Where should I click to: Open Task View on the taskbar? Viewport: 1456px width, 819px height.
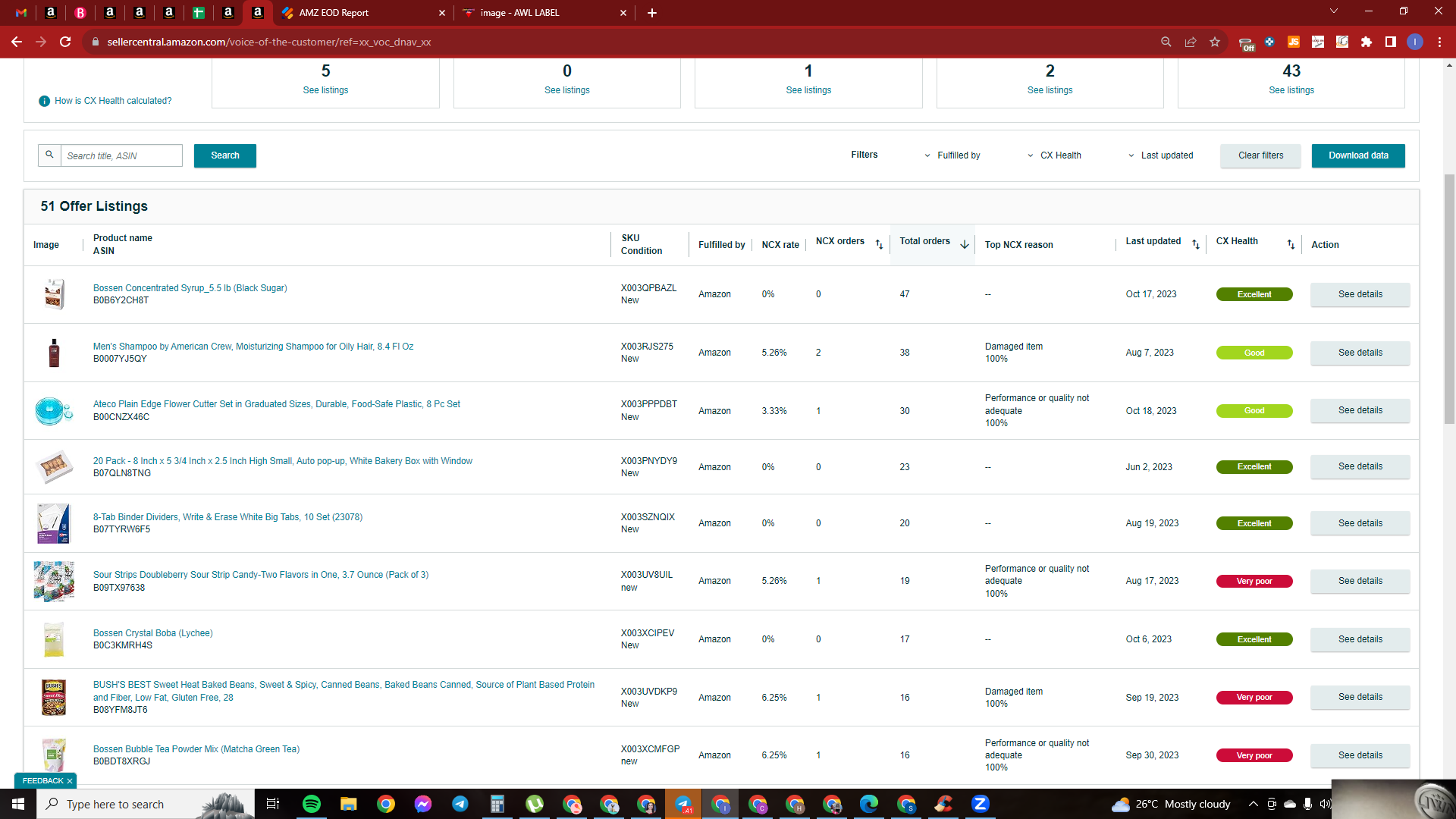point(273,804)
